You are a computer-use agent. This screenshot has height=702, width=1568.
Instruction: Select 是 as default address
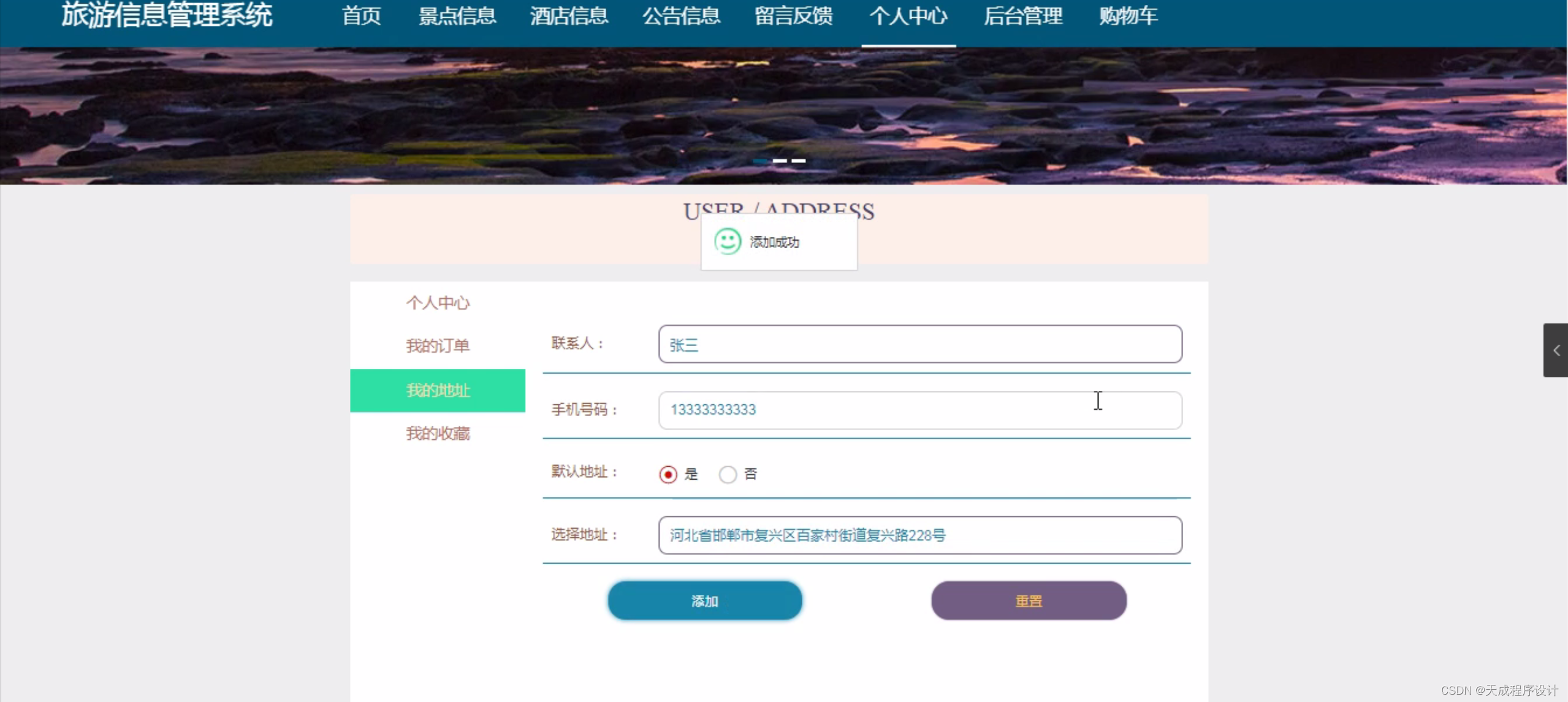click(x=667, y=474)
